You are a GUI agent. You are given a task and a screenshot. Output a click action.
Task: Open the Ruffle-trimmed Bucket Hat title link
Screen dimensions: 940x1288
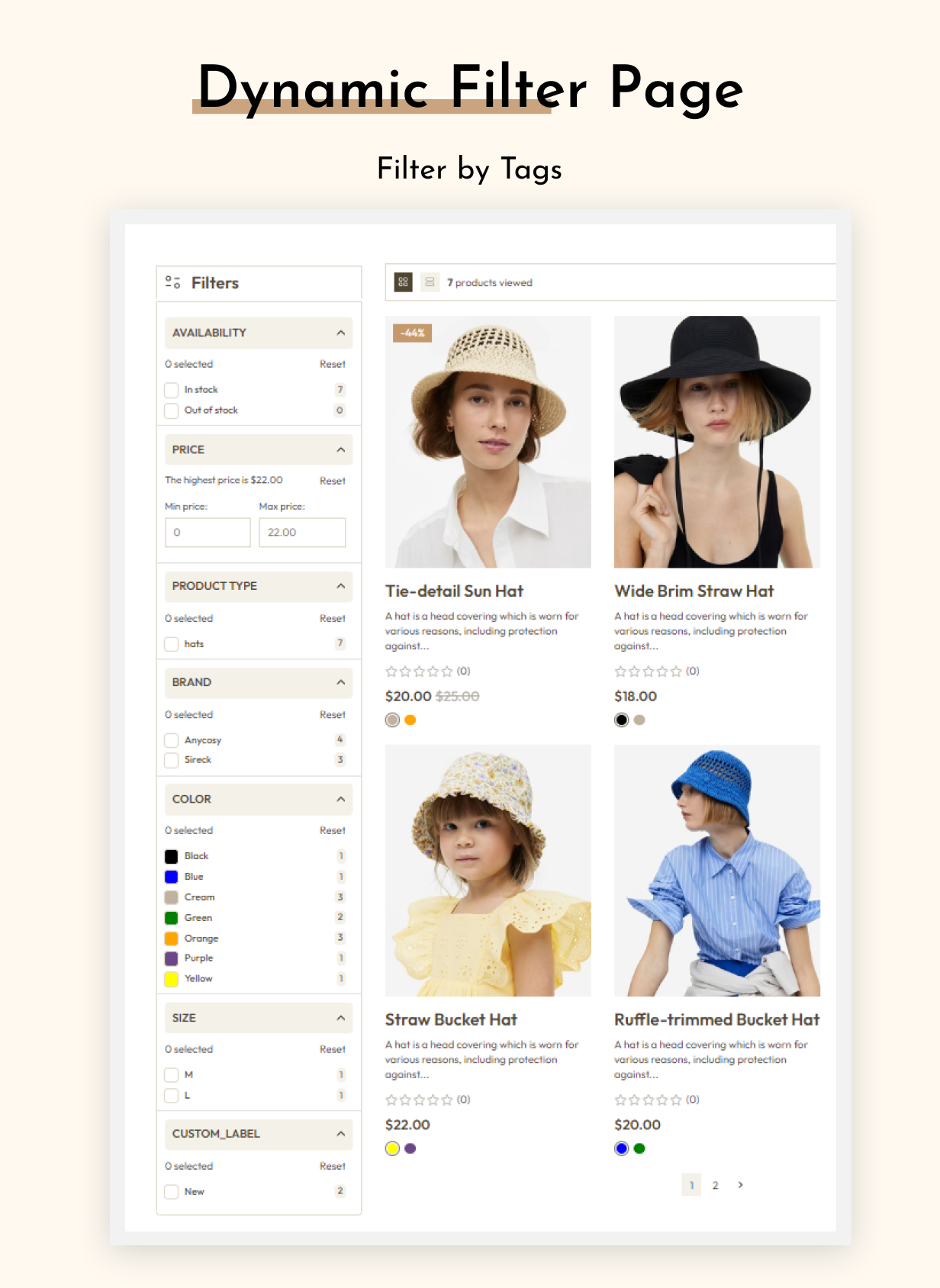(x=716, y=1020)
